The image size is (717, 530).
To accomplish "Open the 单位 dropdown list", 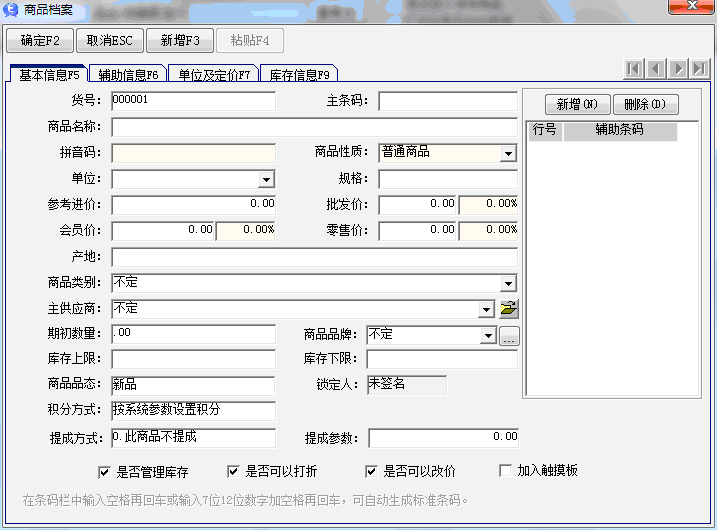I will 266,180.
